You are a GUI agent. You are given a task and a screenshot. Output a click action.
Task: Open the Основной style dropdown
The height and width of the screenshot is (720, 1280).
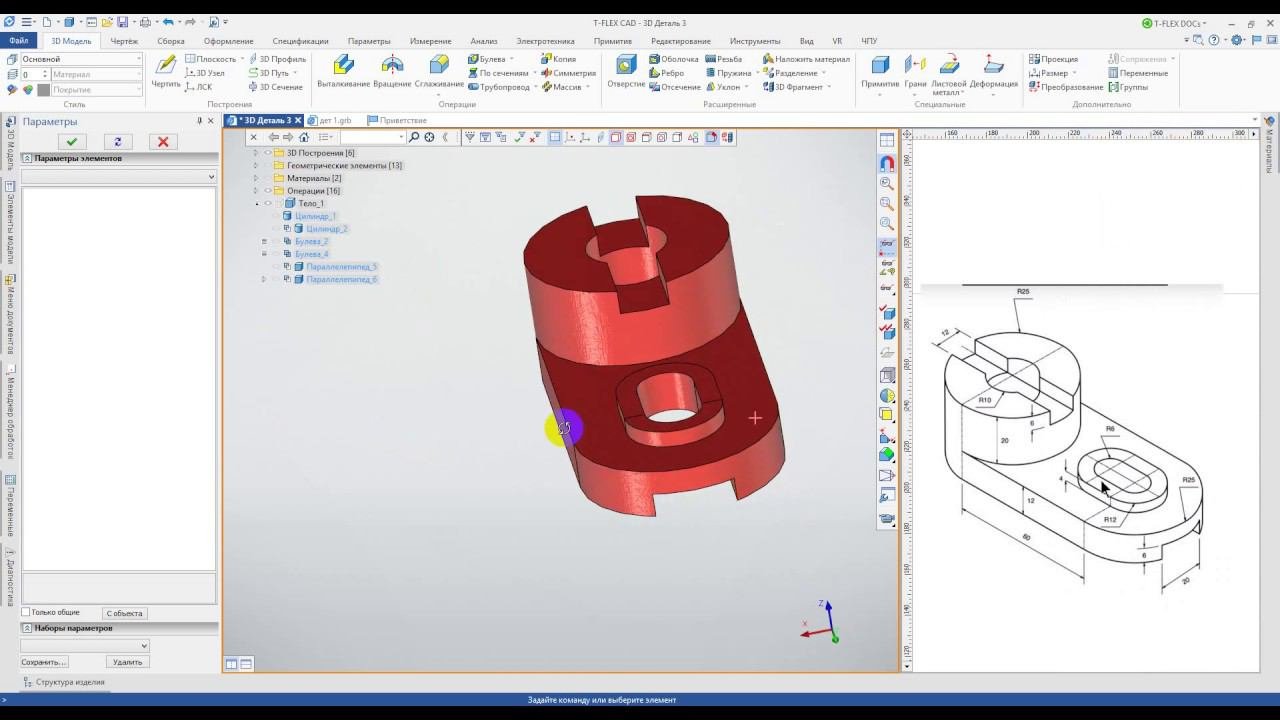(x=138, y=59)
